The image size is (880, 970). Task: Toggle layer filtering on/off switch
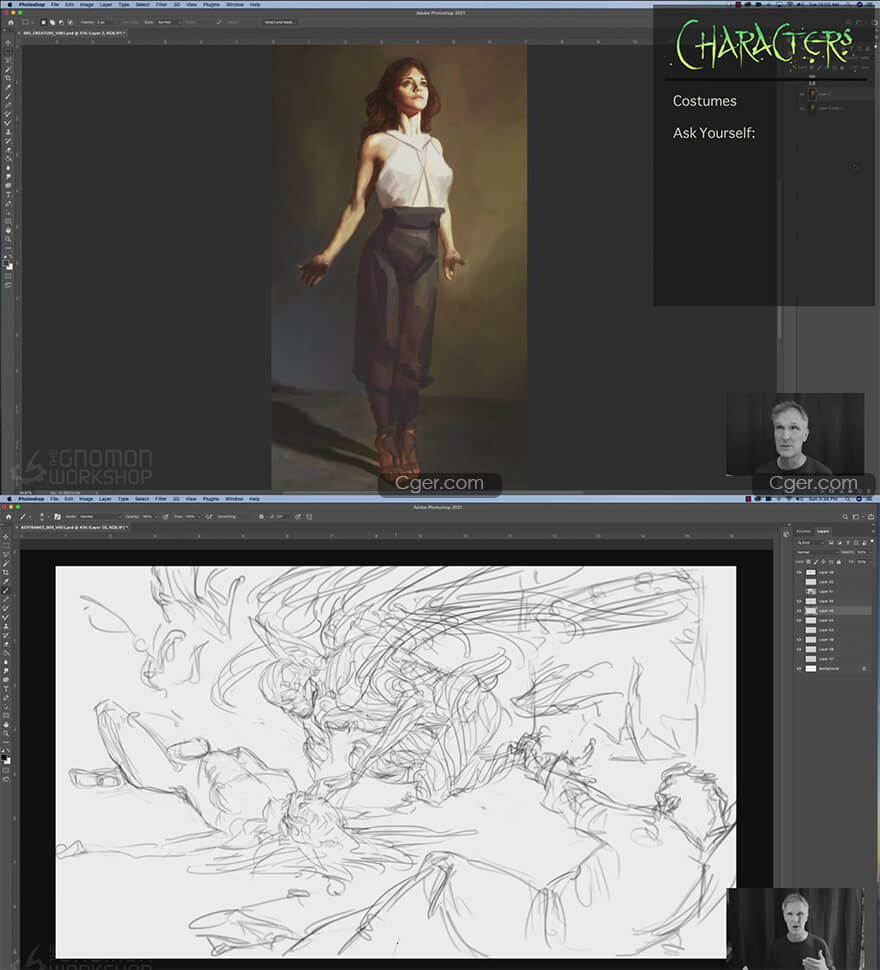click(872, 541)
